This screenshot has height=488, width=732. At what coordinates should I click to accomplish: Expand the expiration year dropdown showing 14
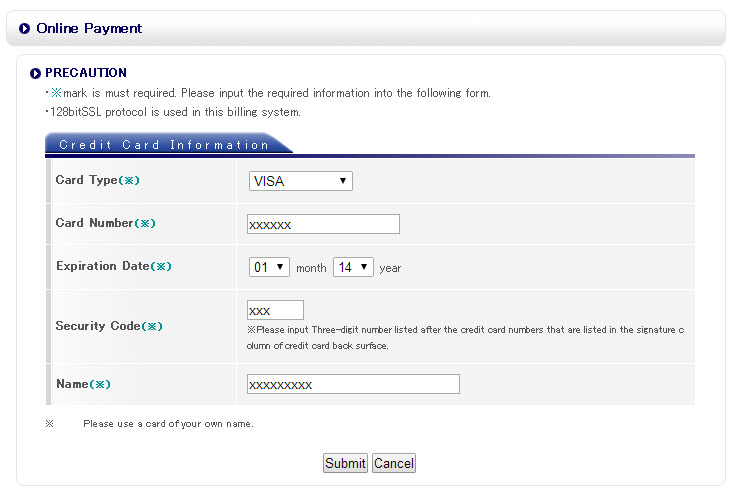click(x=353, y=267)
